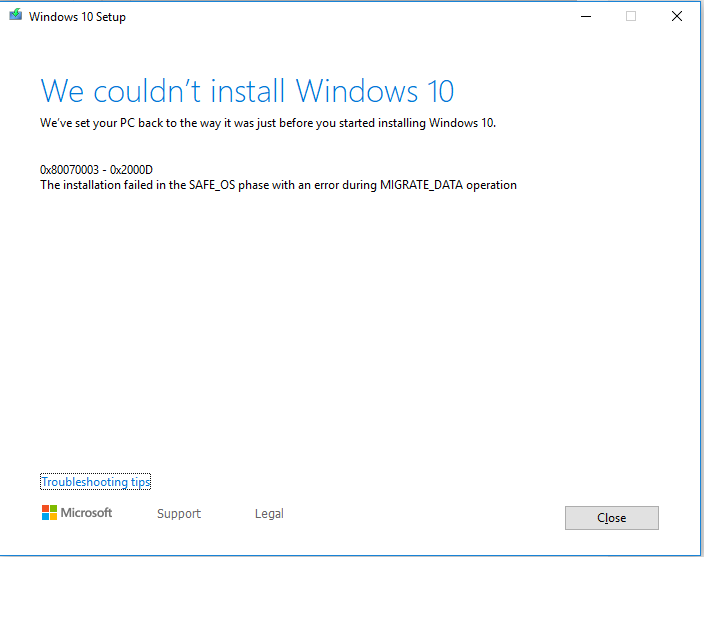Click the error code 0x80070003 - 0x2000D

pyautogui.click(x=96, y=170)
